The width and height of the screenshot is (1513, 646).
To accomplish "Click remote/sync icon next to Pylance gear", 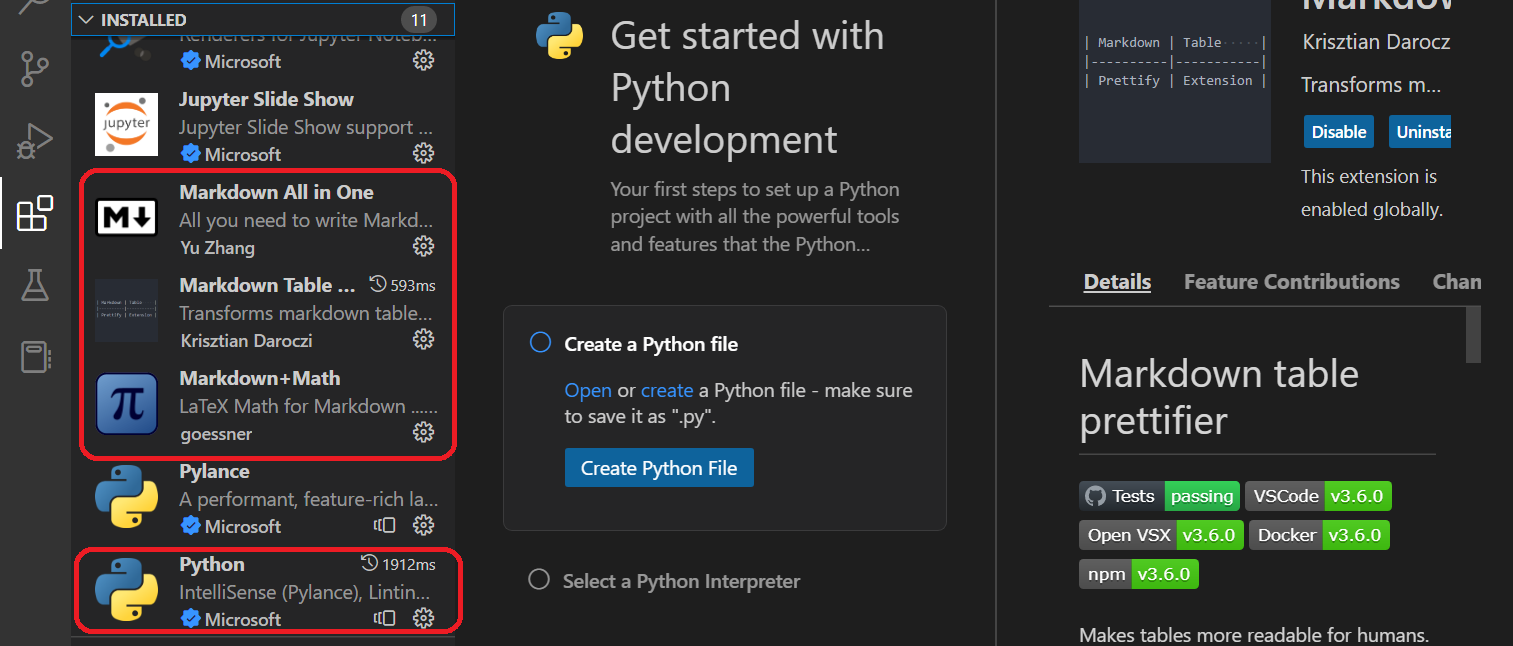I will click(385, 526).
